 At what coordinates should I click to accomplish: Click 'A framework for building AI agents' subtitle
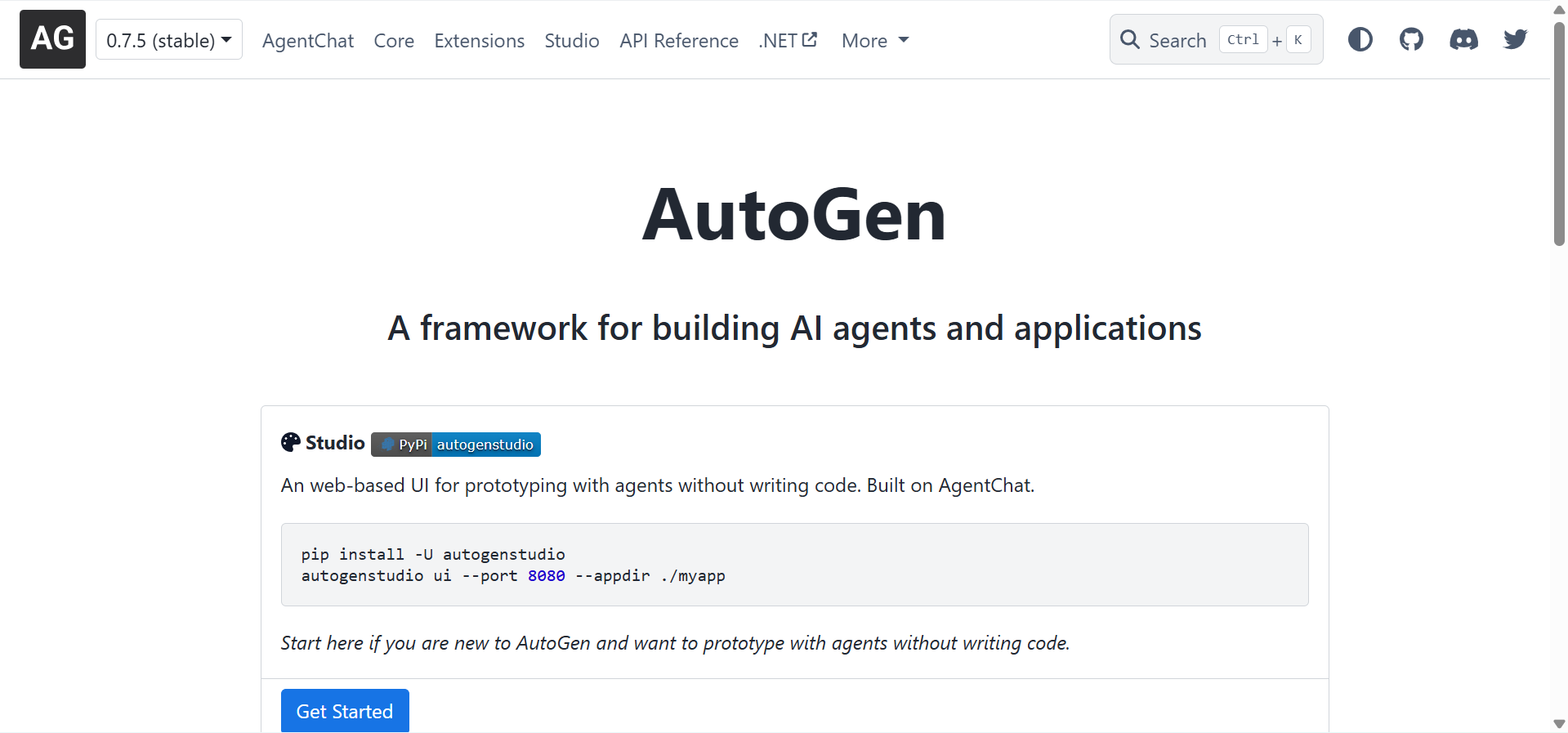pyautogui.click(x=794, y=329)
